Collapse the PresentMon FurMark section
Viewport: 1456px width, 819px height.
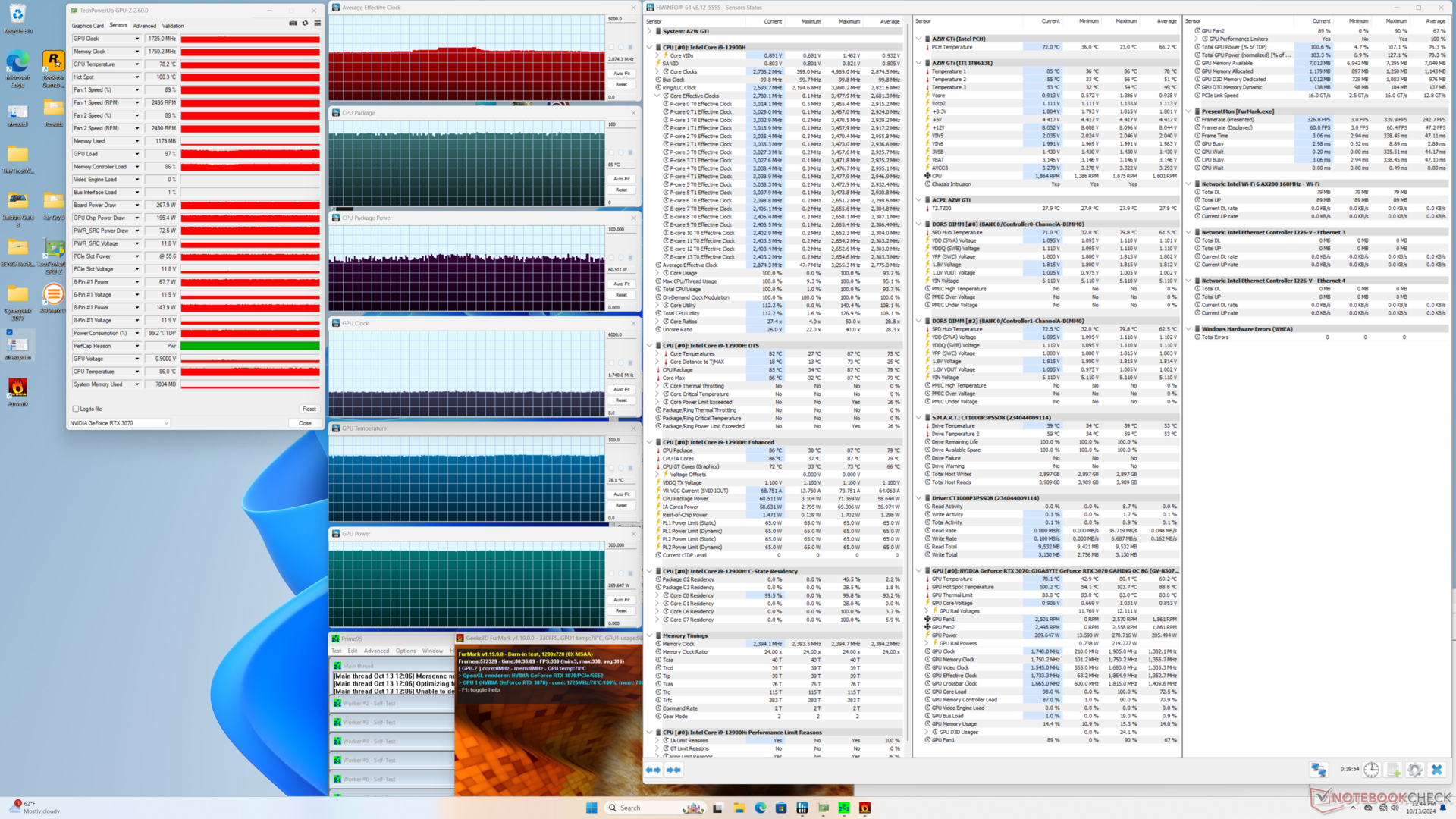[x=1188, y=111]
